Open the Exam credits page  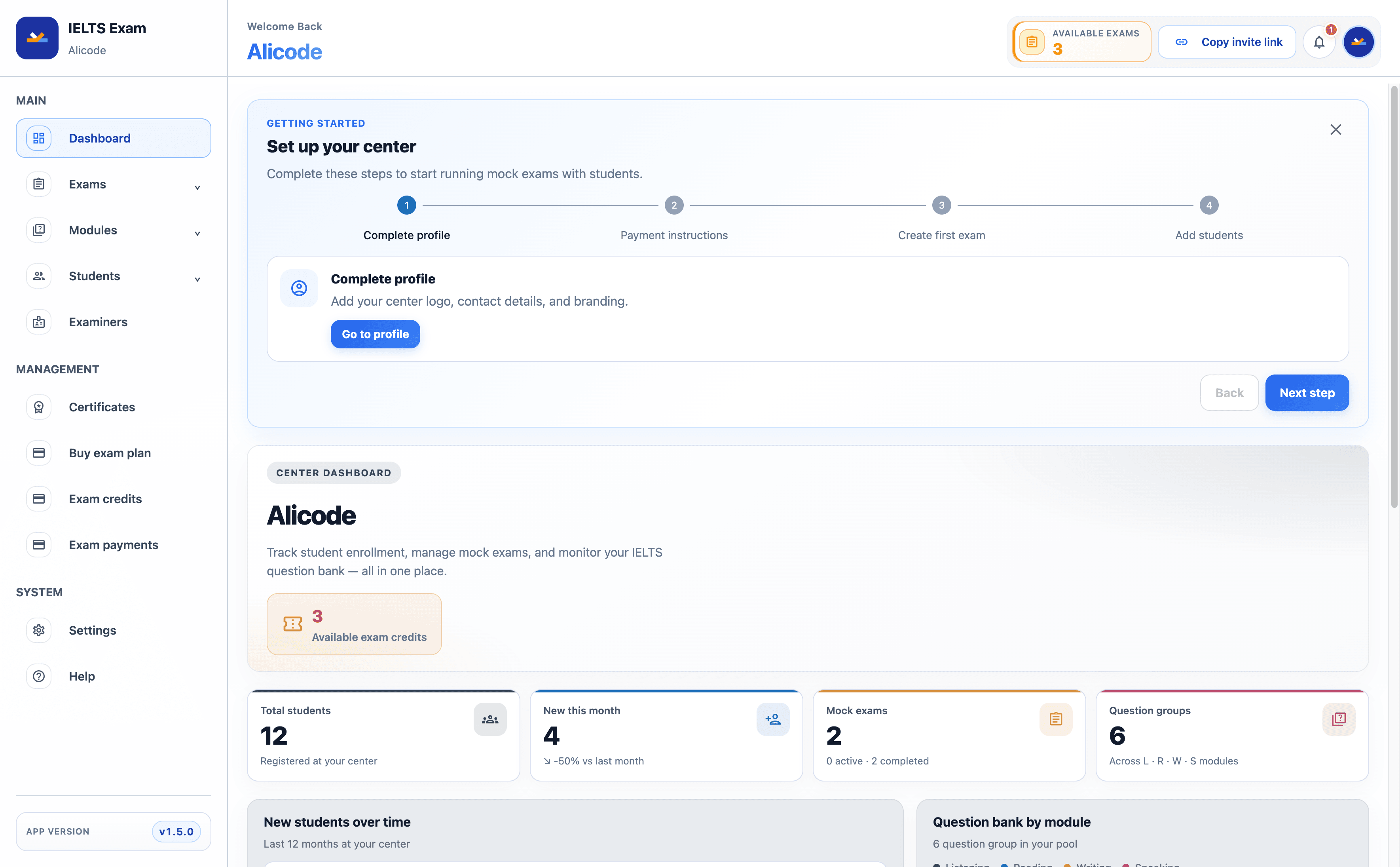tap(114, 499)
